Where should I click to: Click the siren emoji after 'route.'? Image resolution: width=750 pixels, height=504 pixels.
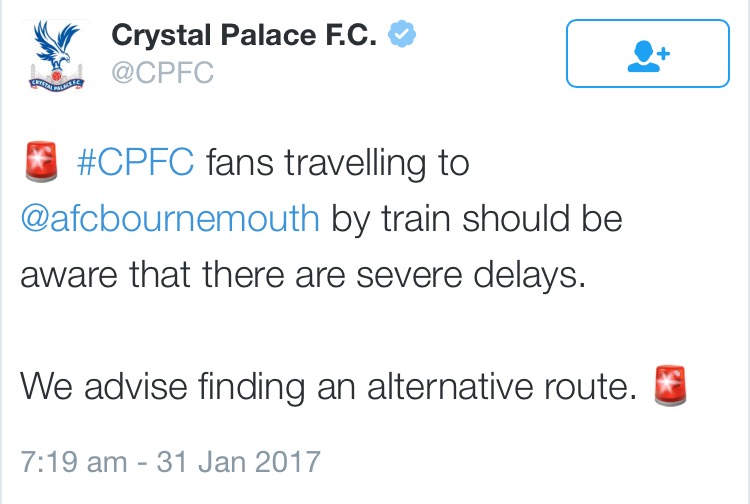667,384
